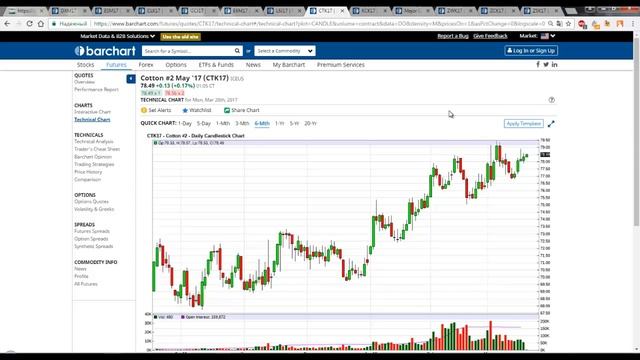Open the Performance Report link
This screenshot has height=360, width=640.
pos(96,89)
